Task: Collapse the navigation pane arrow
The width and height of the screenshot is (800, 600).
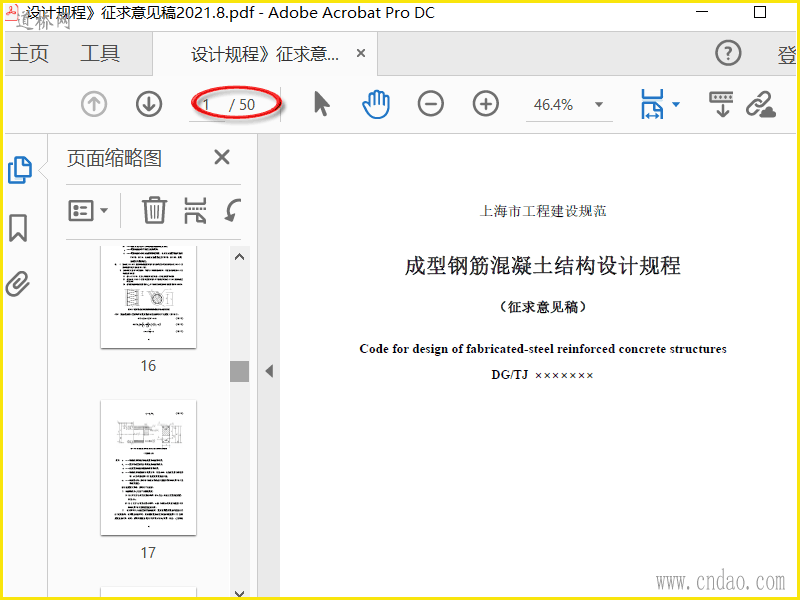Action: [x=269, y=371]
